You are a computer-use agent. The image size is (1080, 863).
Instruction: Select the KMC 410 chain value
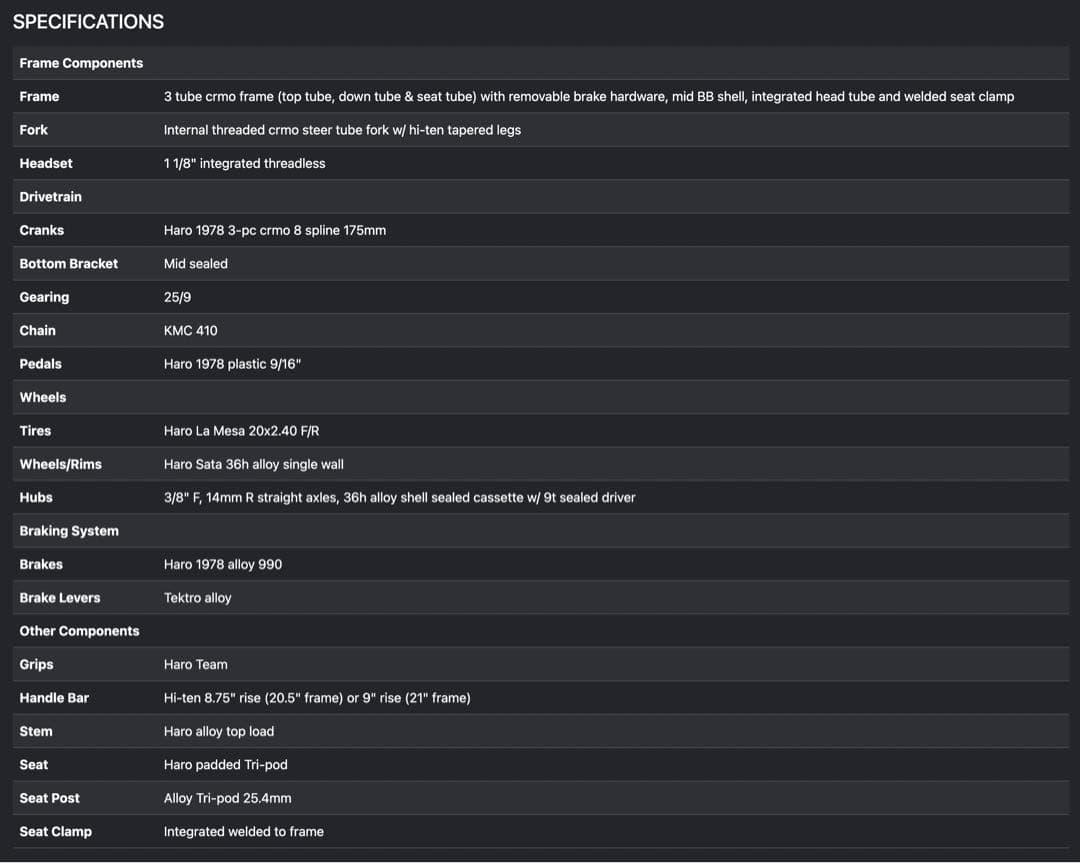191,331
